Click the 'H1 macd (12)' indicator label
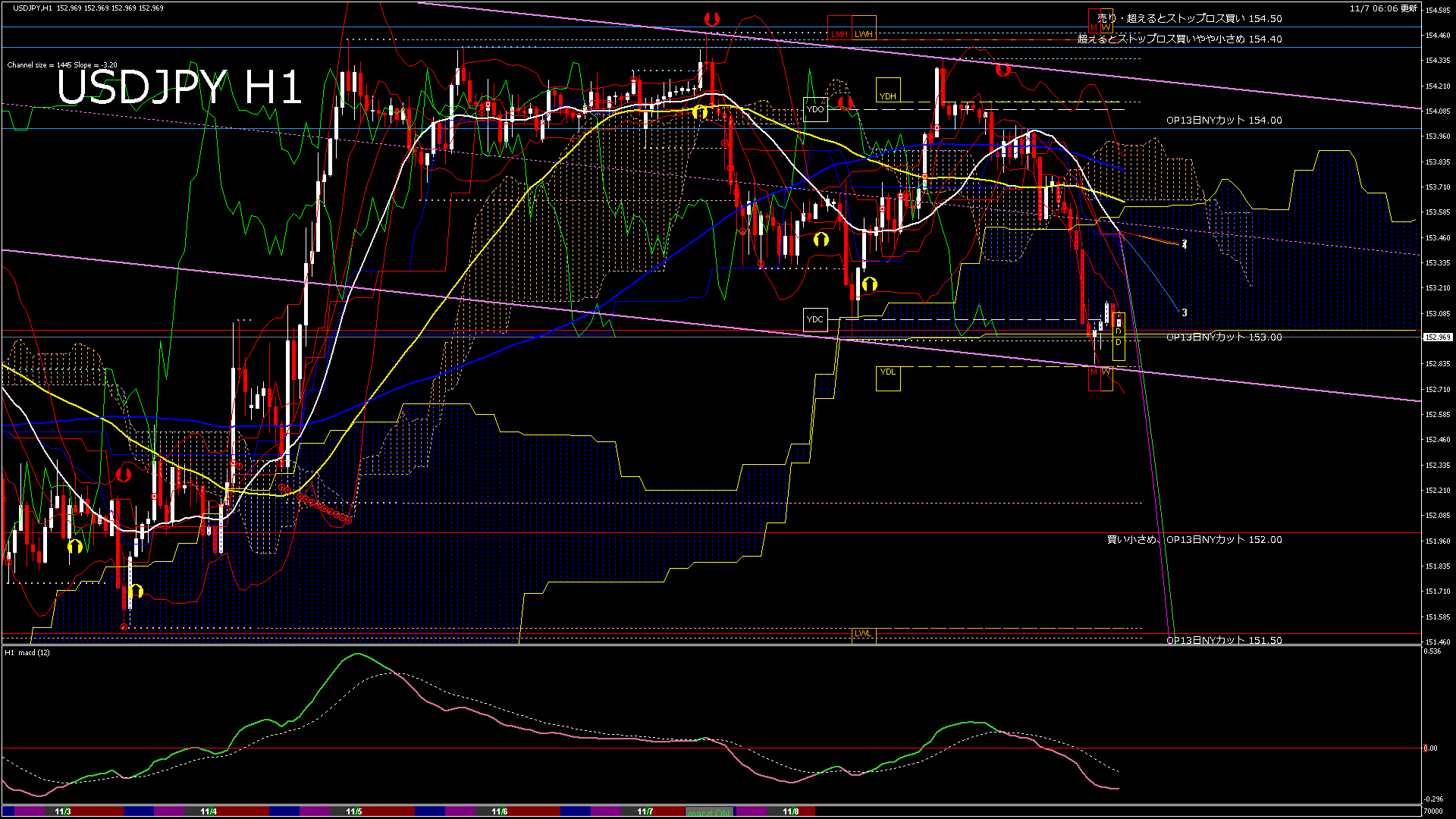Viewport: 1456px width, 819px height. coord(28,652)
